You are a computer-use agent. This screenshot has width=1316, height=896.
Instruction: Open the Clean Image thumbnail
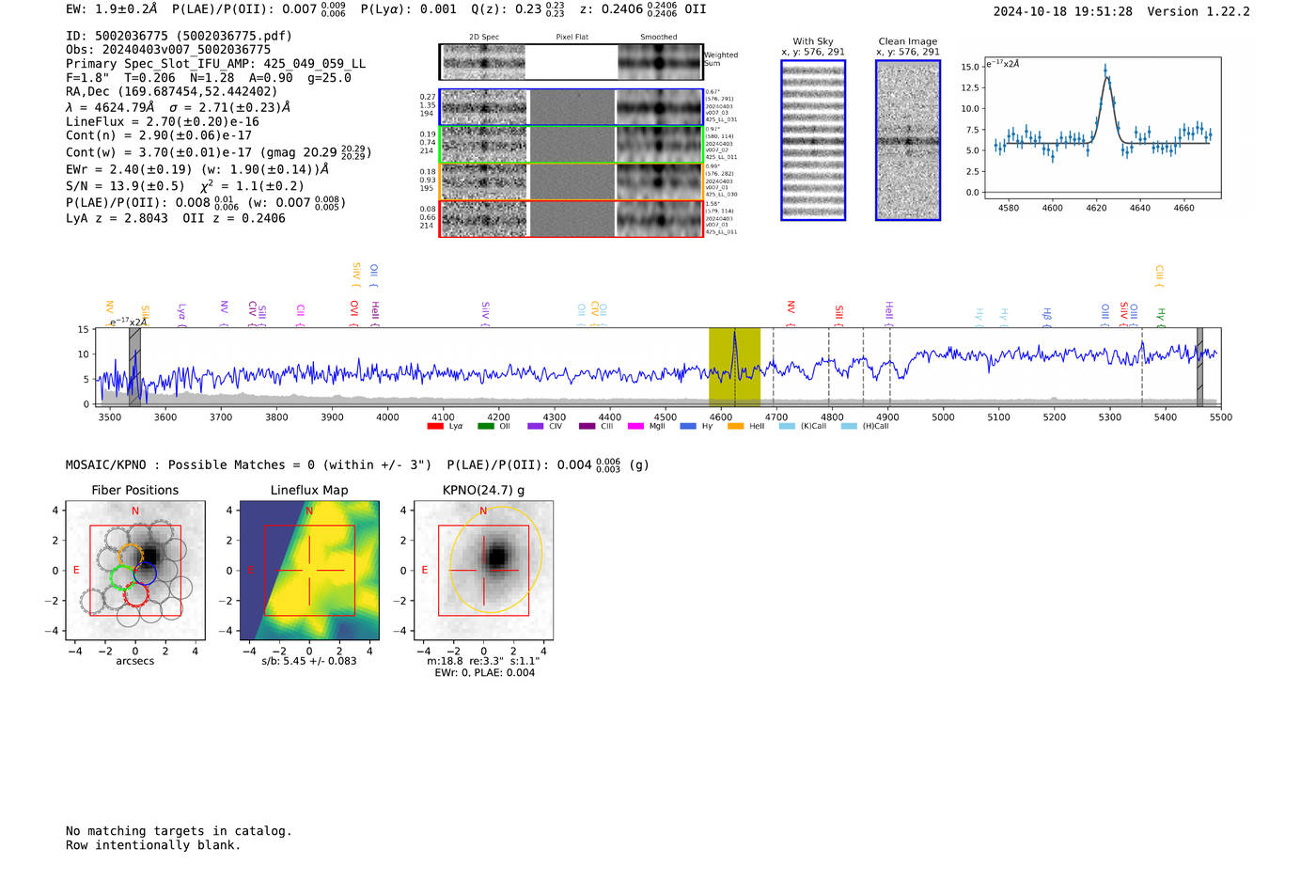coord(908,140)
